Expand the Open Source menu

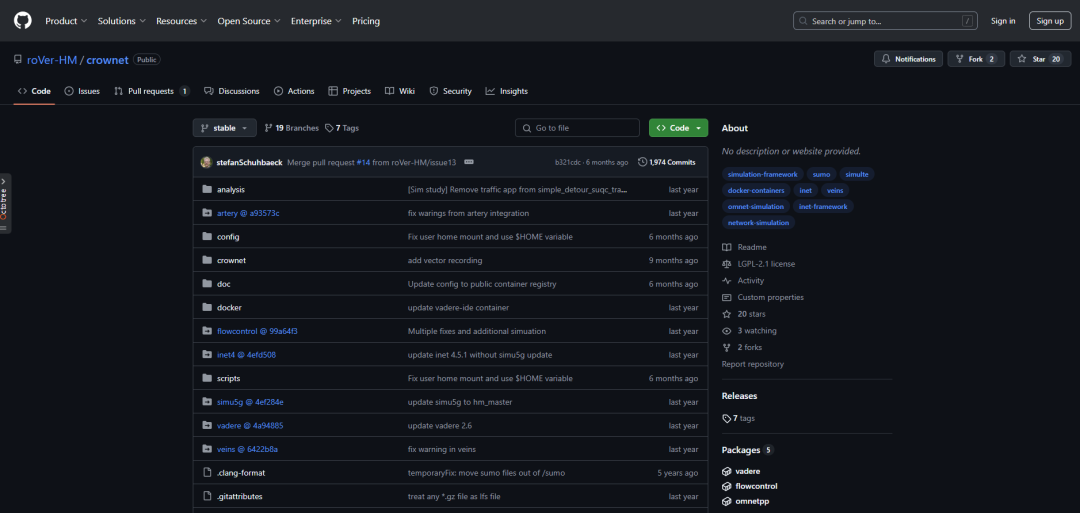click(x=249, y=21)
